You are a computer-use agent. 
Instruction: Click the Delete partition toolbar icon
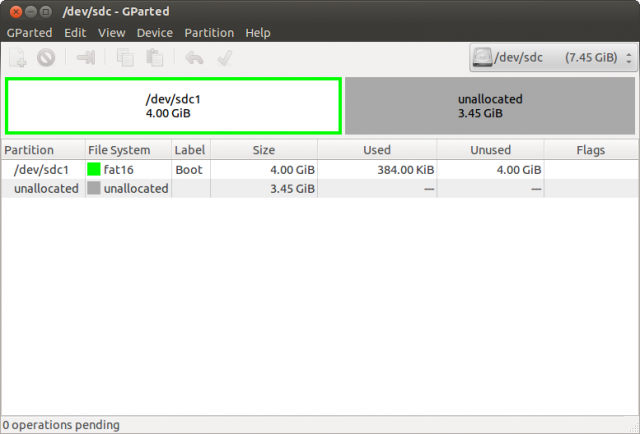46,58
